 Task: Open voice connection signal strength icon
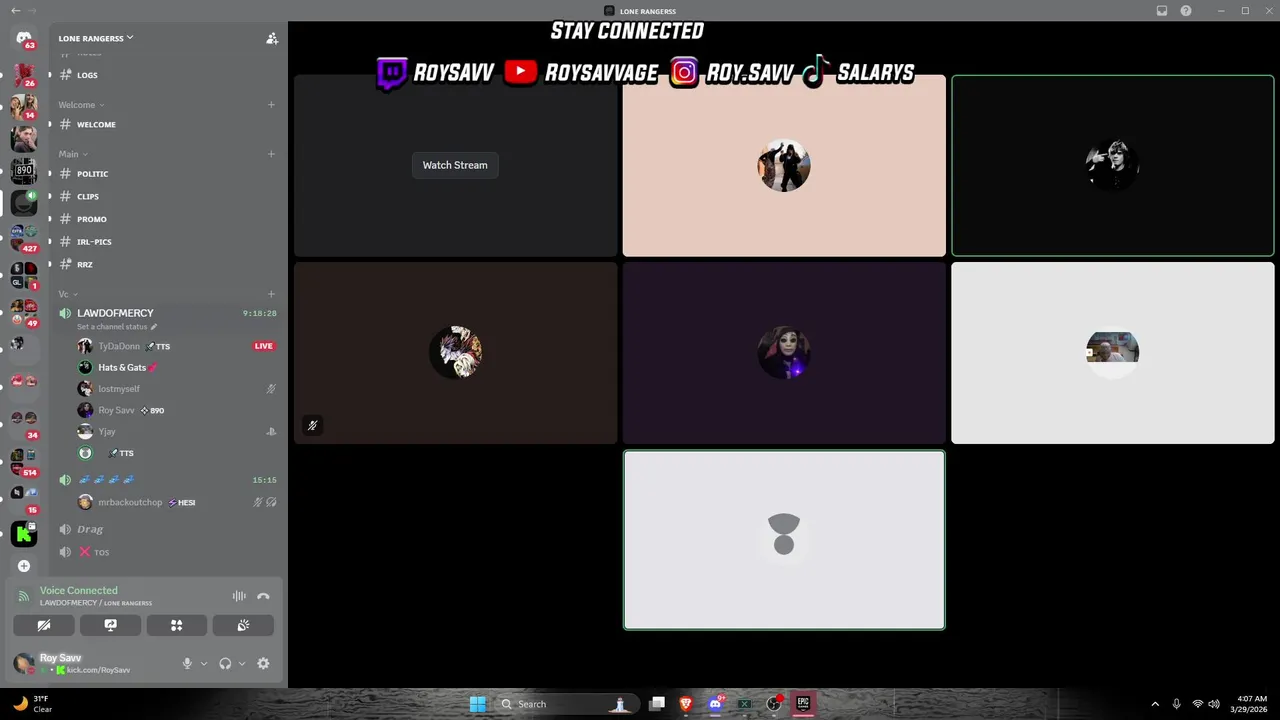coord(24,596)
